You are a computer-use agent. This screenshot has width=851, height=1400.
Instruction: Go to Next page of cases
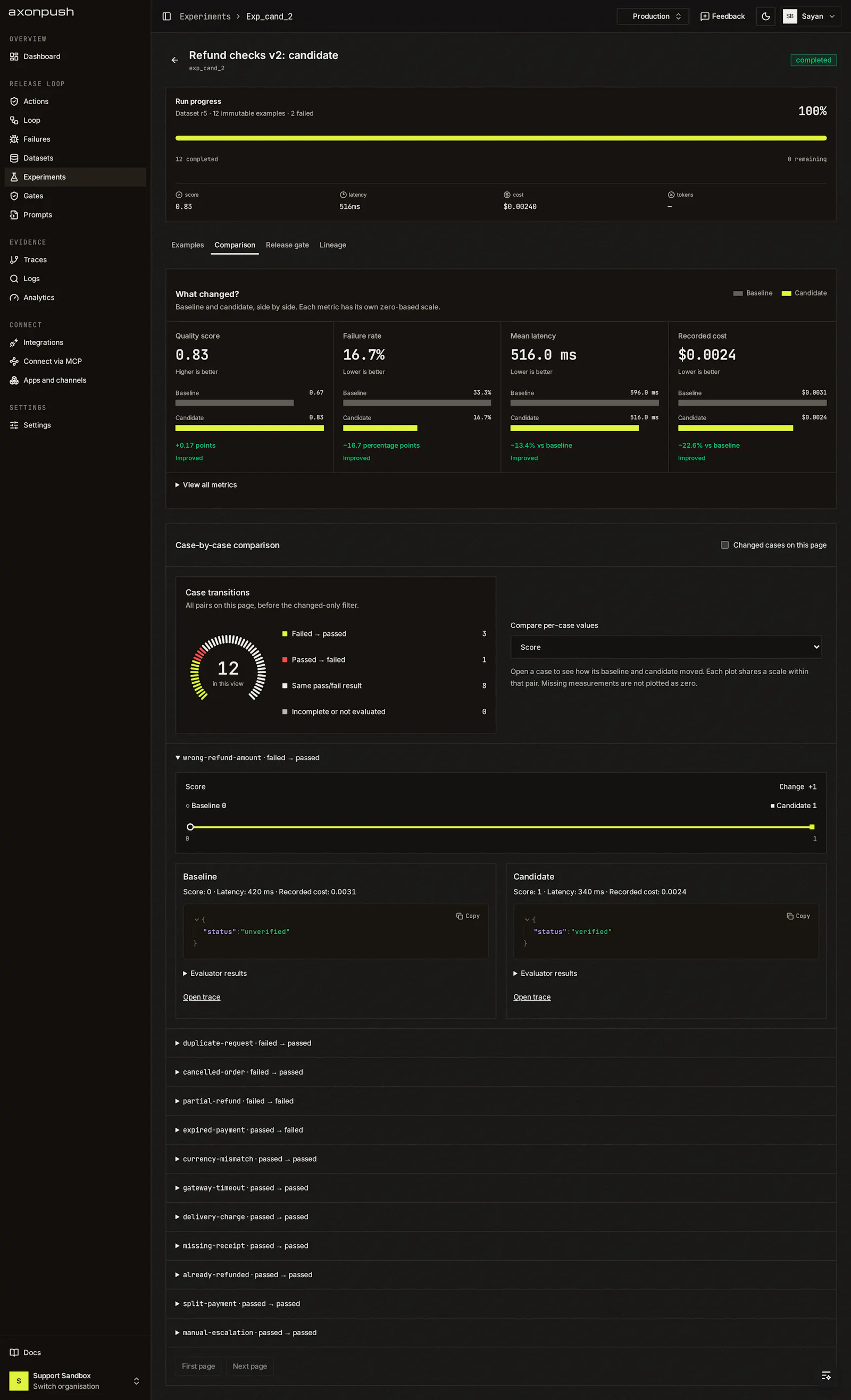pyautogui.click(x=250, y=1367)
